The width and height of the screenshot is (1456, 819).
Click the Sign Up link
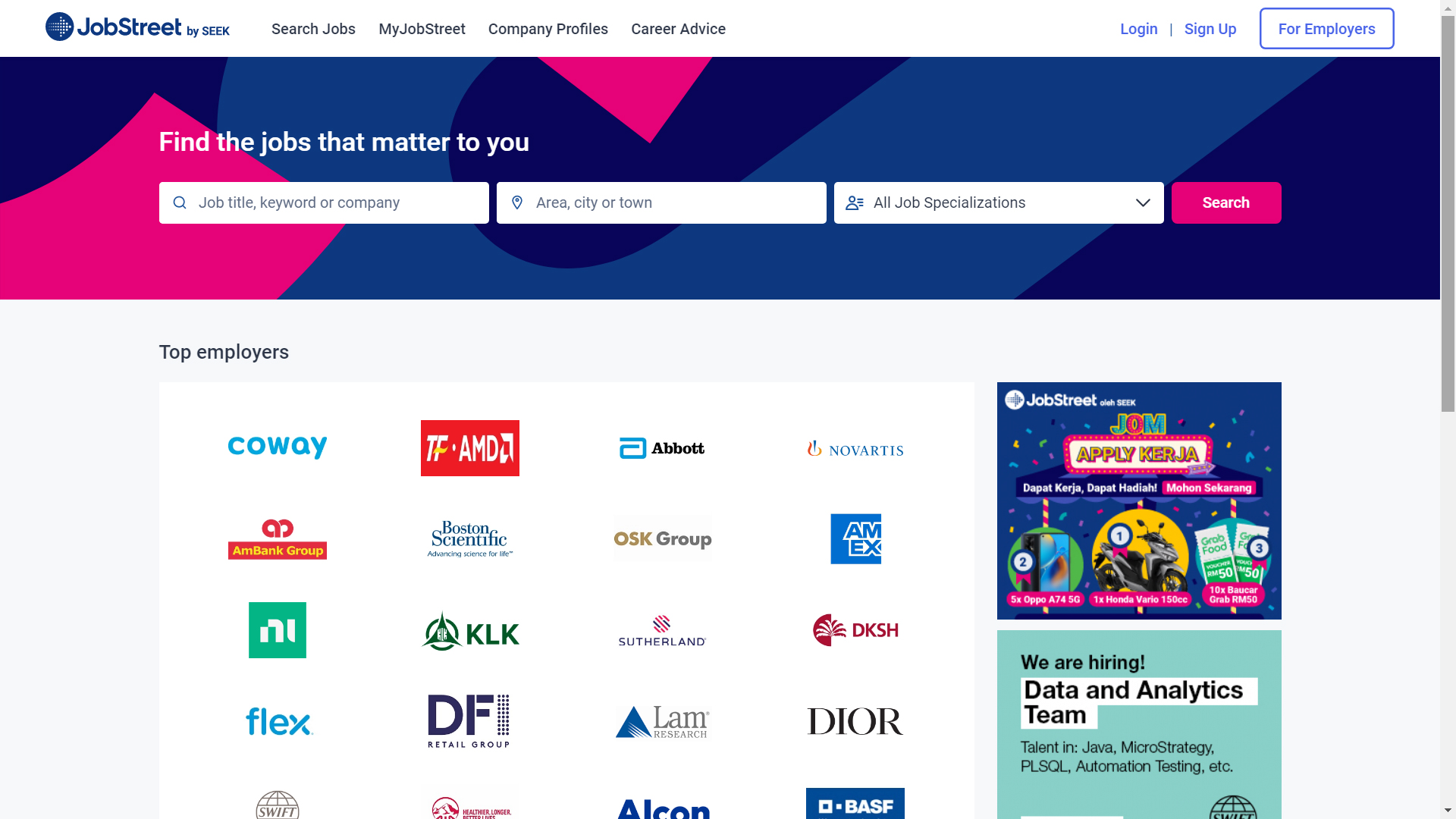click(1210, 29)
